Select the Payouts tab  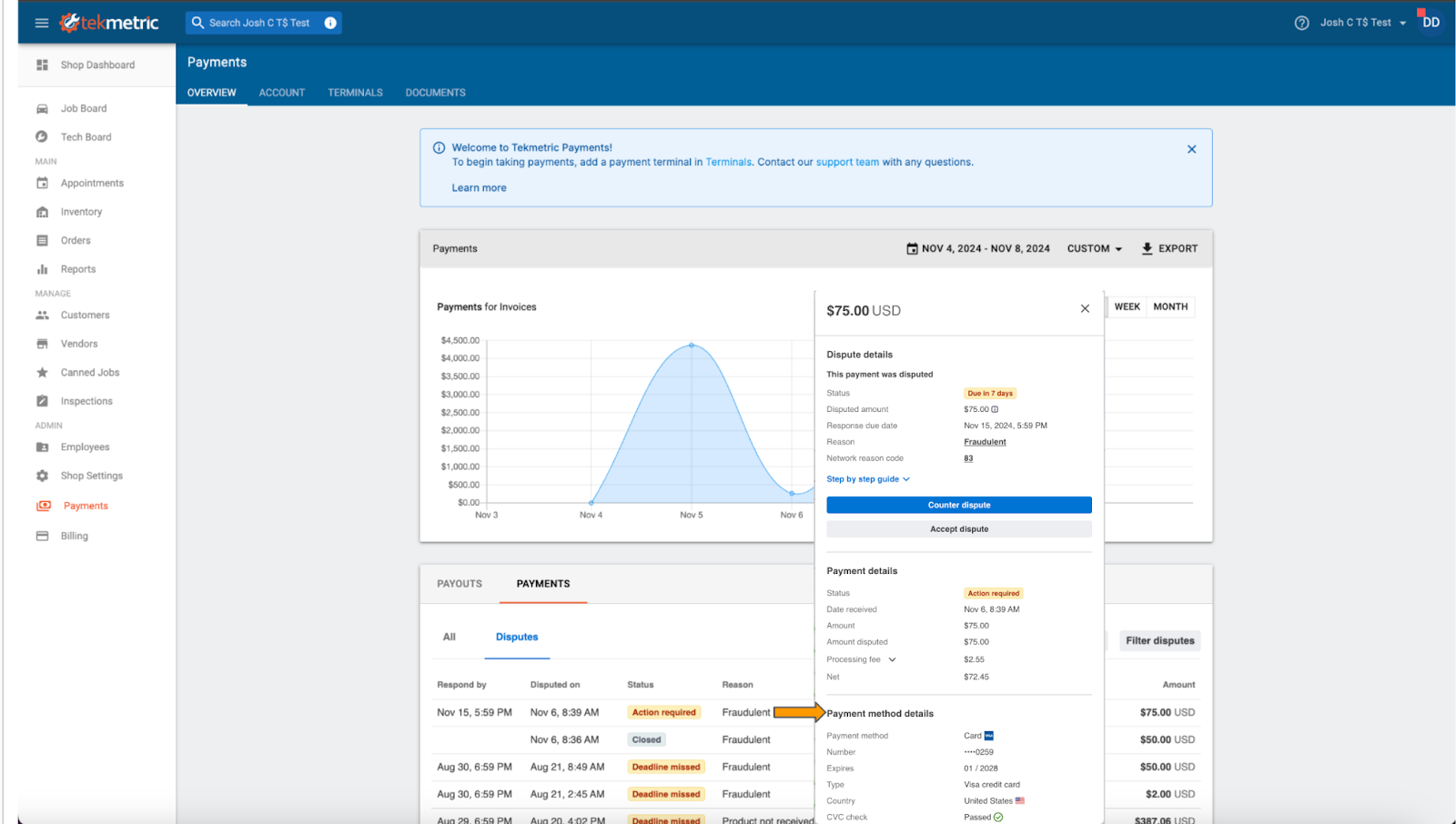click(x=460, y=584)
